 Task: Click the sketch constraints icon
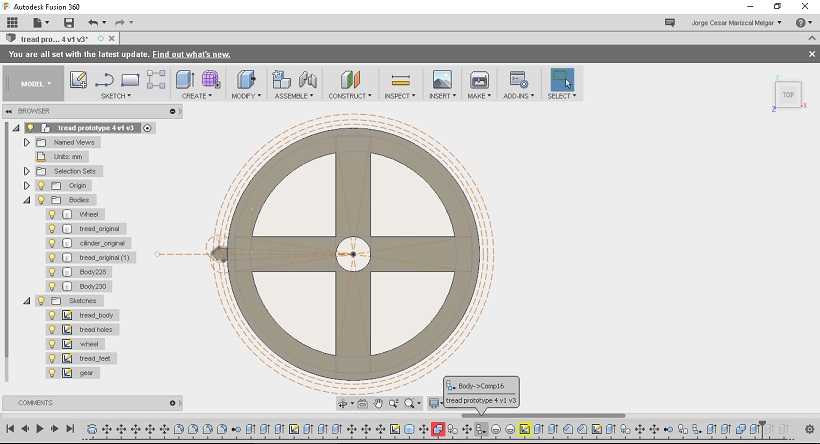(x=156, y=79)
